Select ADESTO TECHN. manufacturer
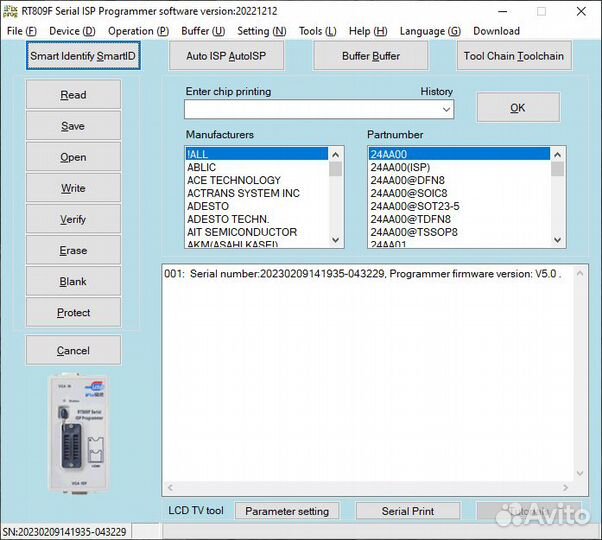602x540 pixels. coord(257,219)
